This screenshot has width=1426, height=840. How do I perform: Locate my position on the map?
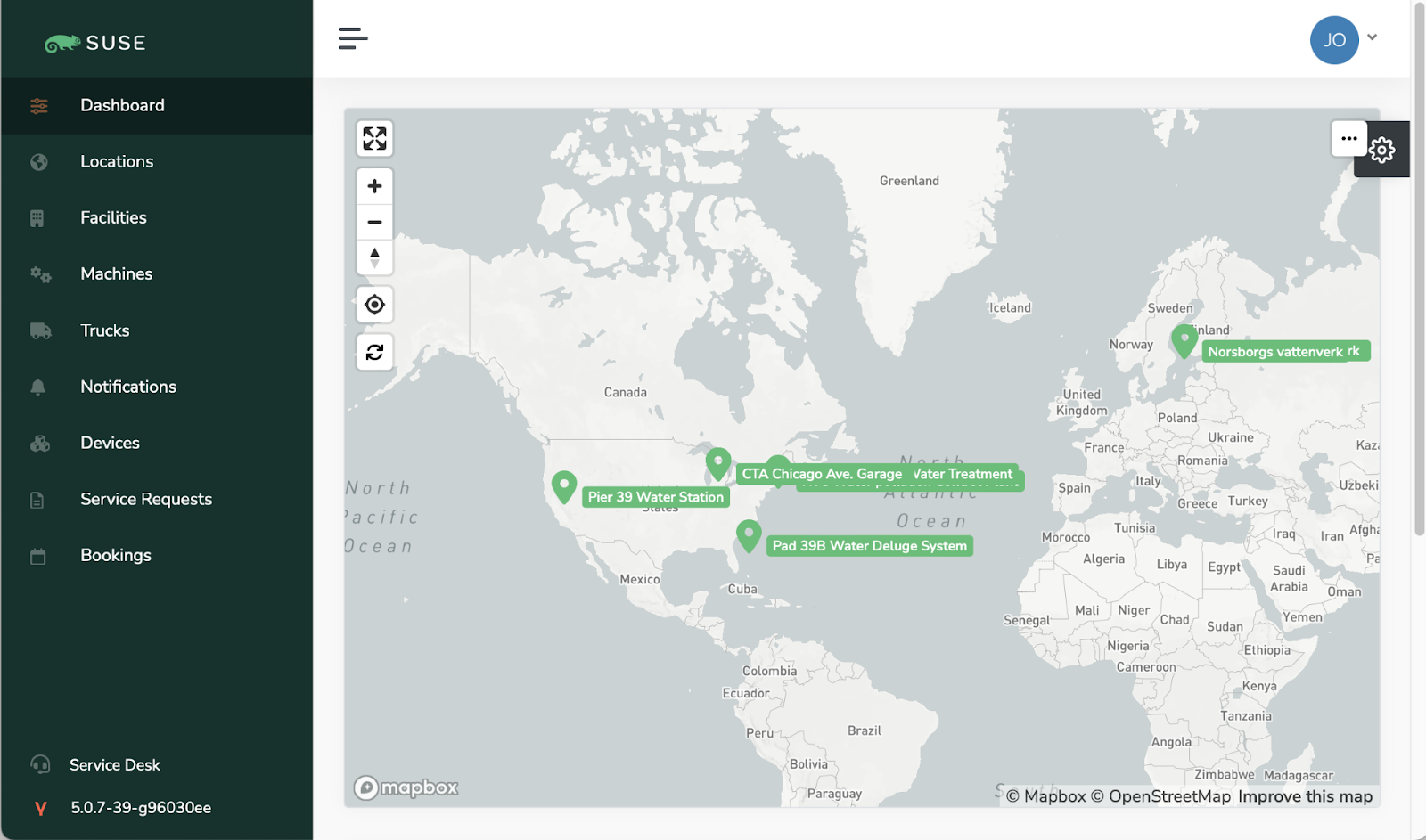click(x=374, y=305)
